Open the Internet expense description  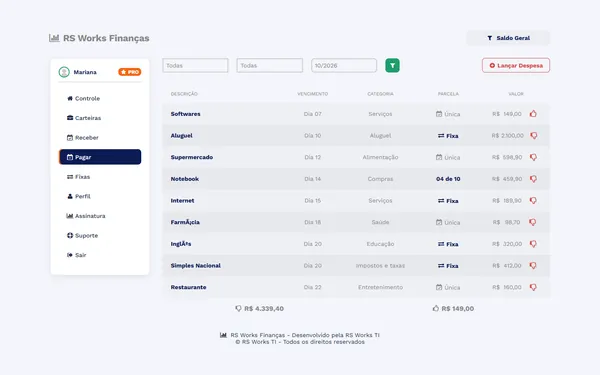[x=183, y=201]
